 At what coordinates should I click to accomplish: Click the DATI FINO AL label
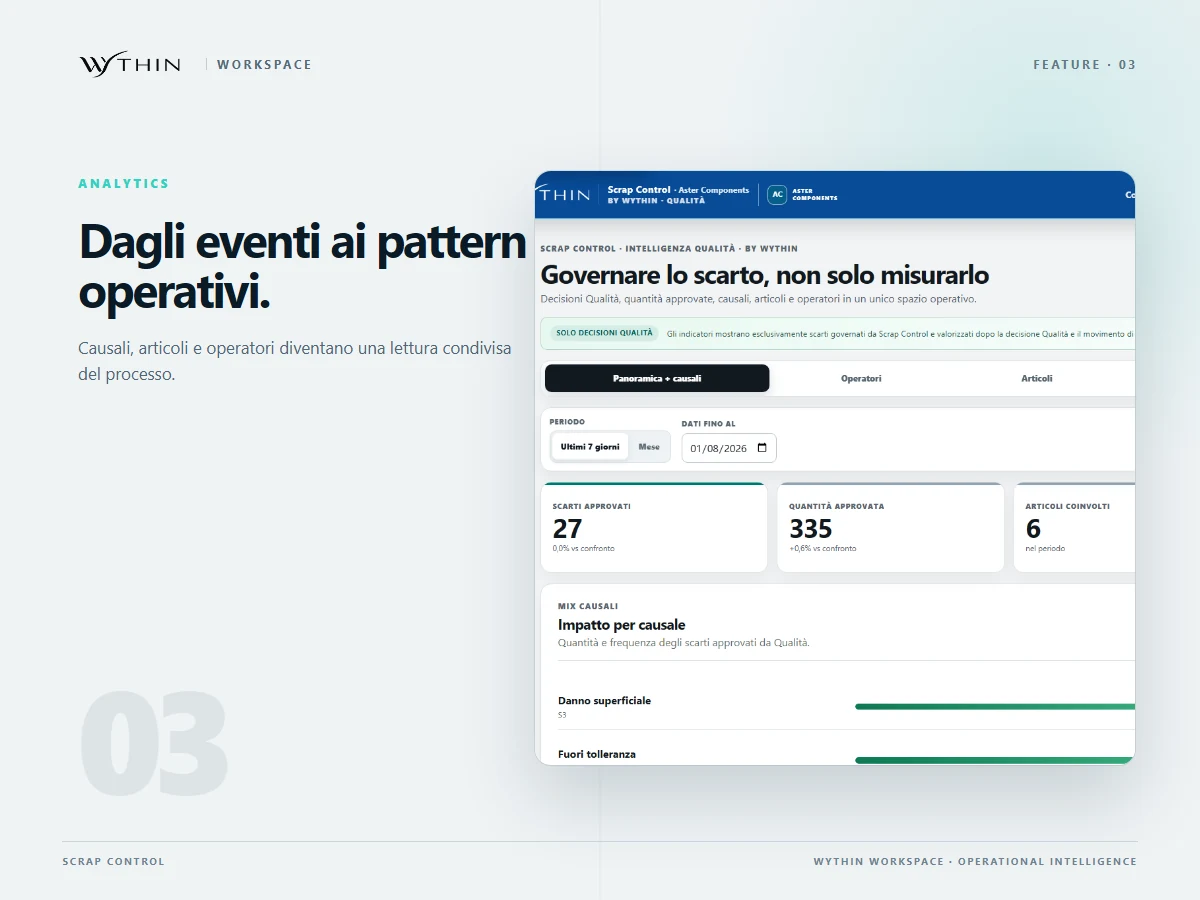tap(708, 424)
